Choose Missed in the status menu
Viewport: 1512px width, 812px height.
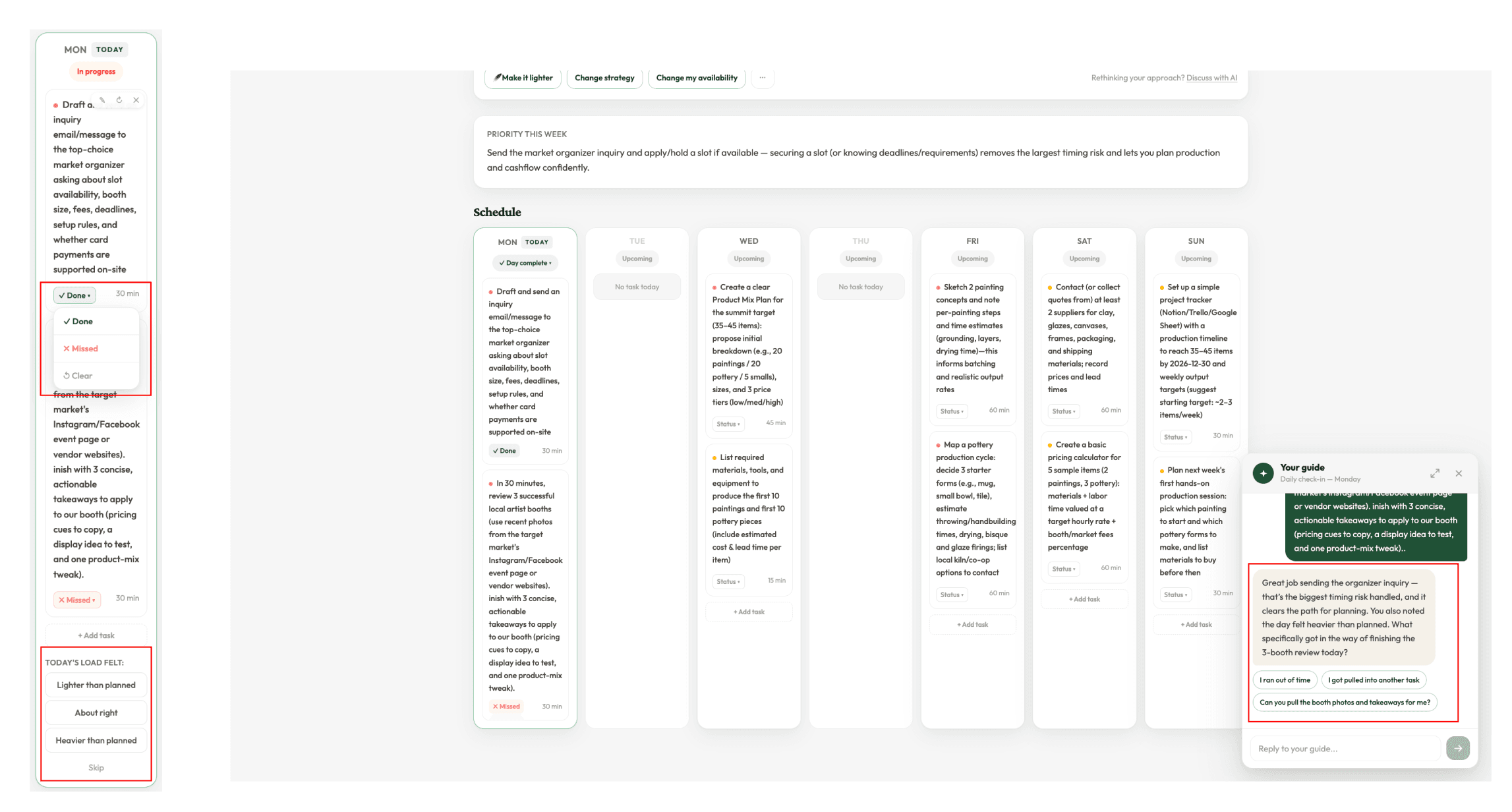[x=96, y=349]
